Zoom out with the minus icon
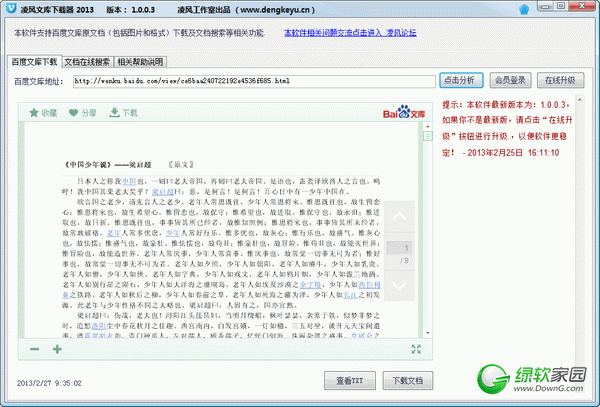This screenshot has height=407, width=600. pyautogui.click(x=34, y=349)
